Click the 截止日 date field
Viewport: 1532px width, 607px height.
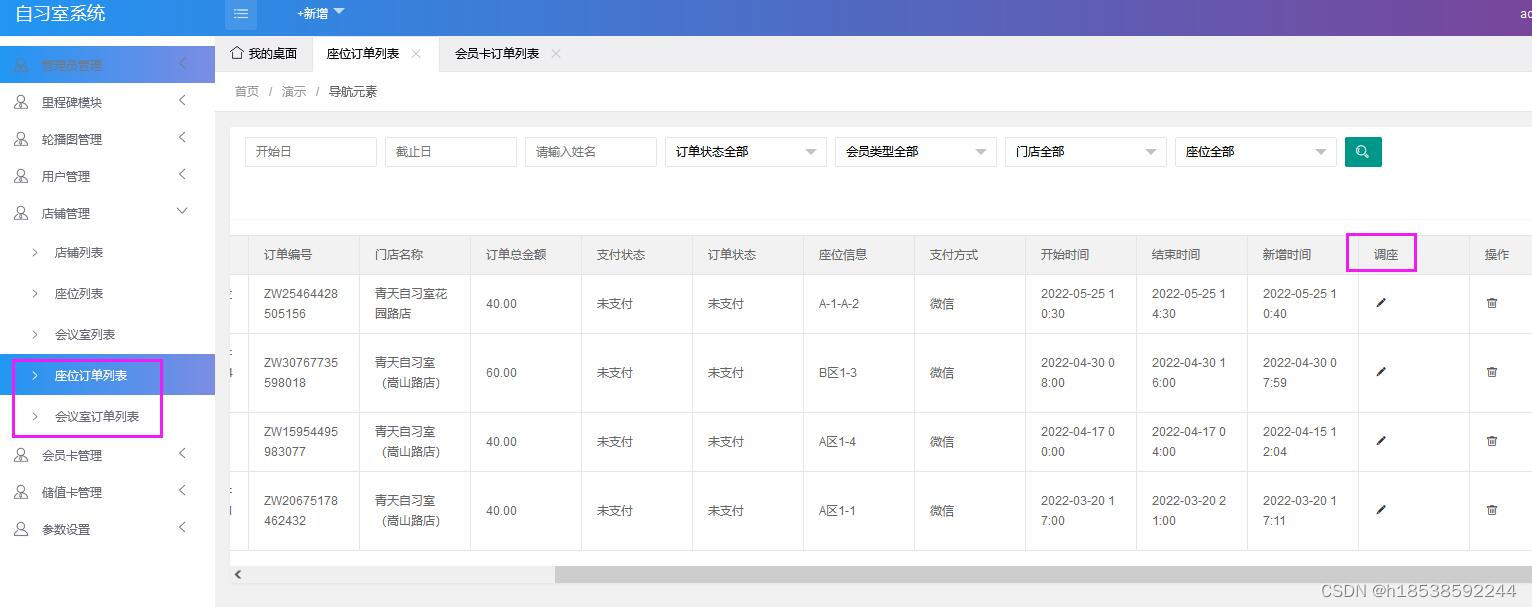pyautogui.click(x=451, y=152)
